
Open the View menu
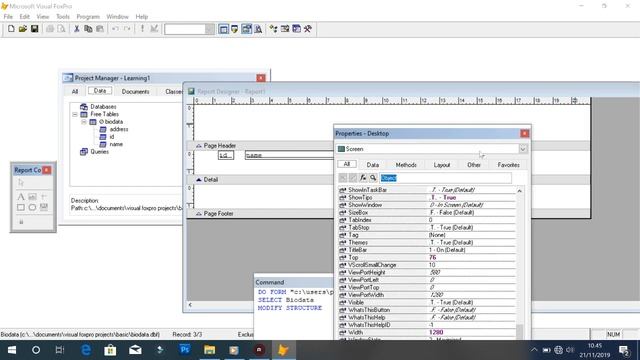[42, 17]
